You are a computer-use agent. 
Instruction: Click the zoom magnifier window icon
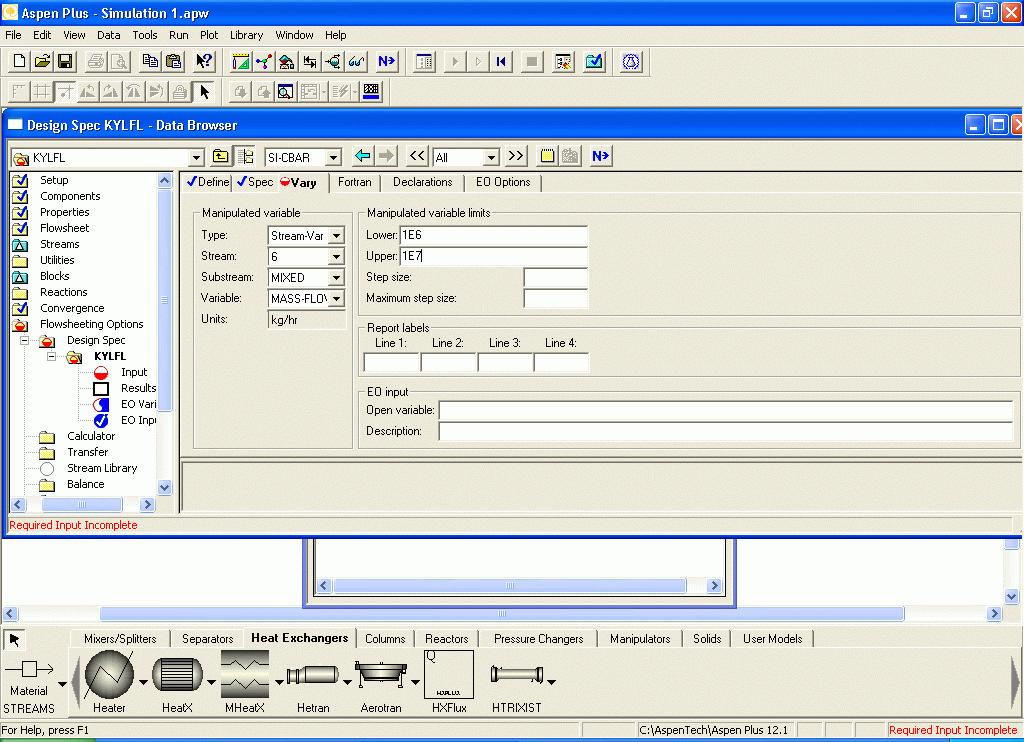pyautogui.click(x=285, y=91)
